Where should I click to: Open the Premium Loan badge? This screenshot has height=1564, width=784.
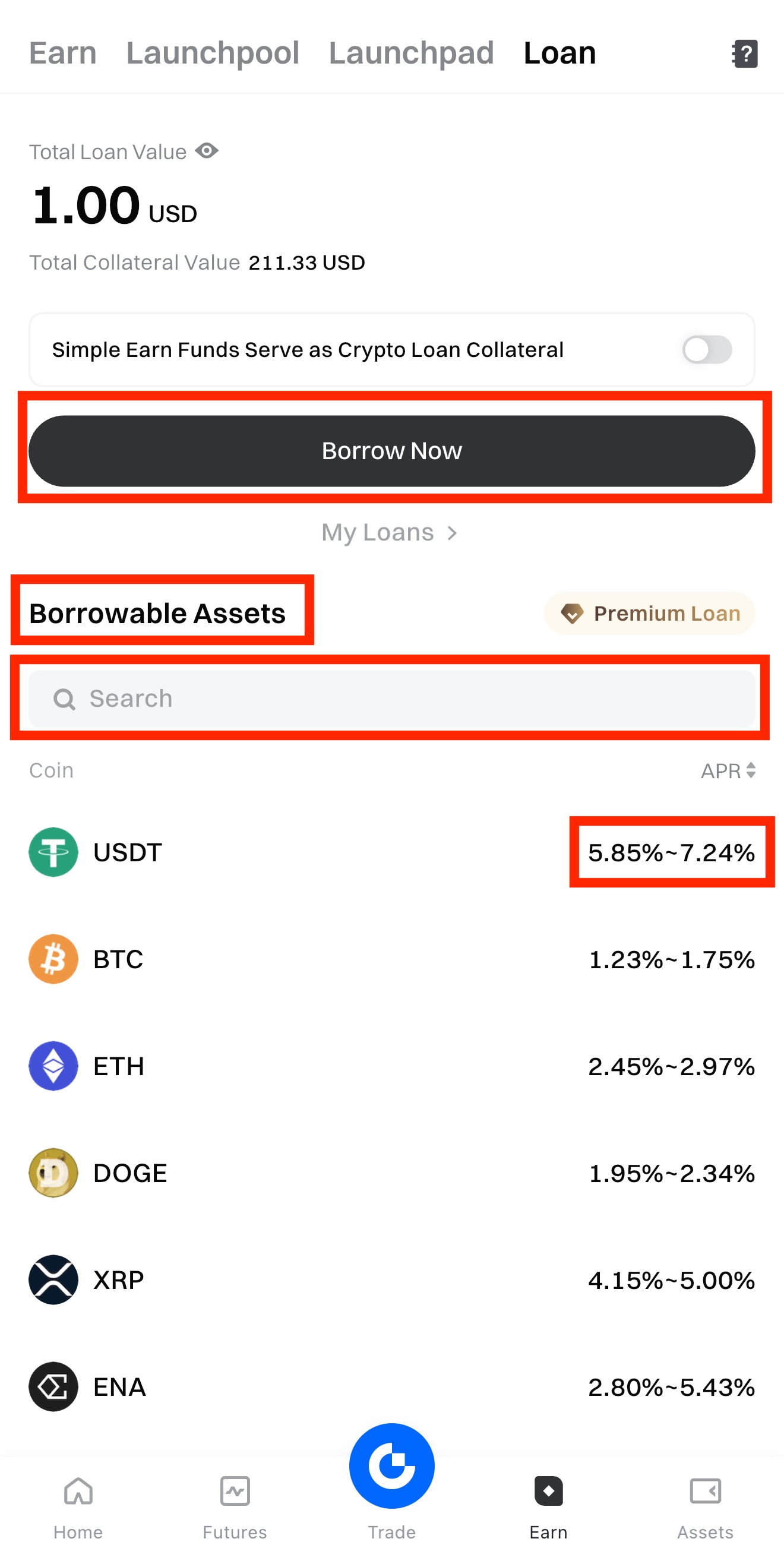click(x=649, y=613)
